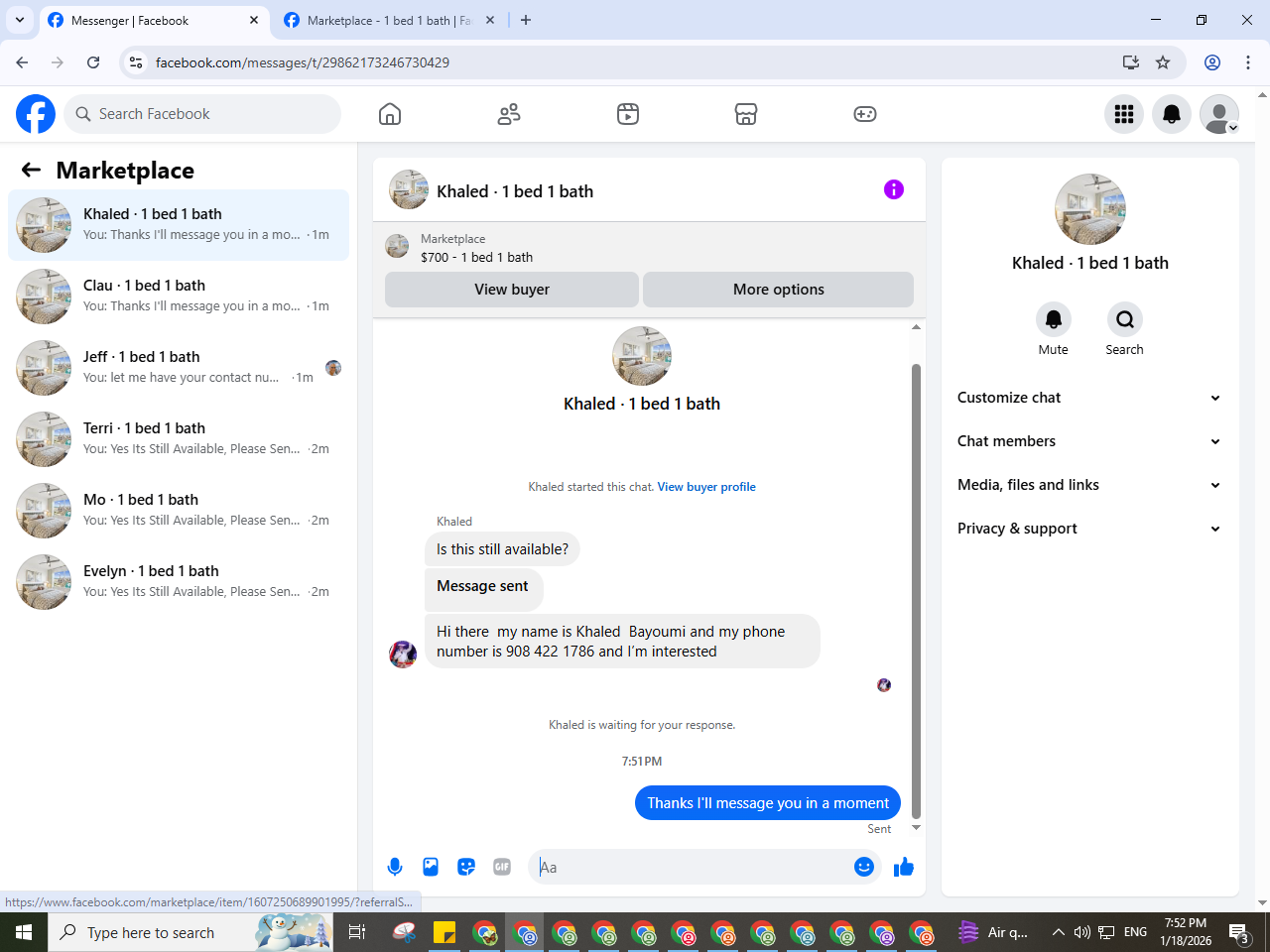The height and width of the screenshot is (952, 1270).
Task: Switch to Marketplace - 1 bed 1 bath tab
Action: 389,20
